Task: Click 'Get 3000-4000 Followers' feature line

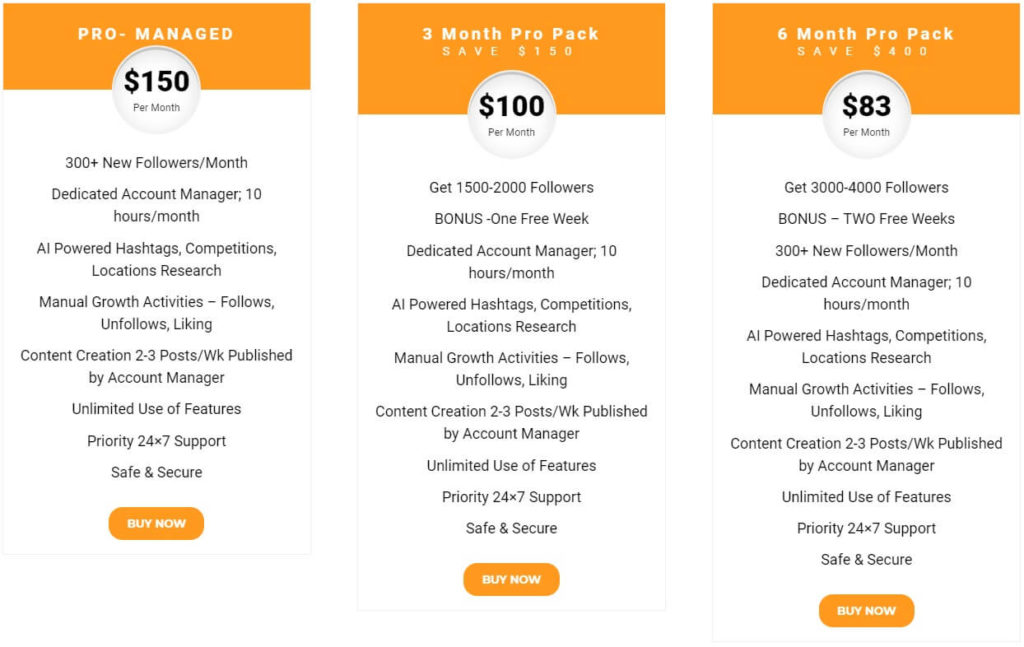Action: pos(867,188)
